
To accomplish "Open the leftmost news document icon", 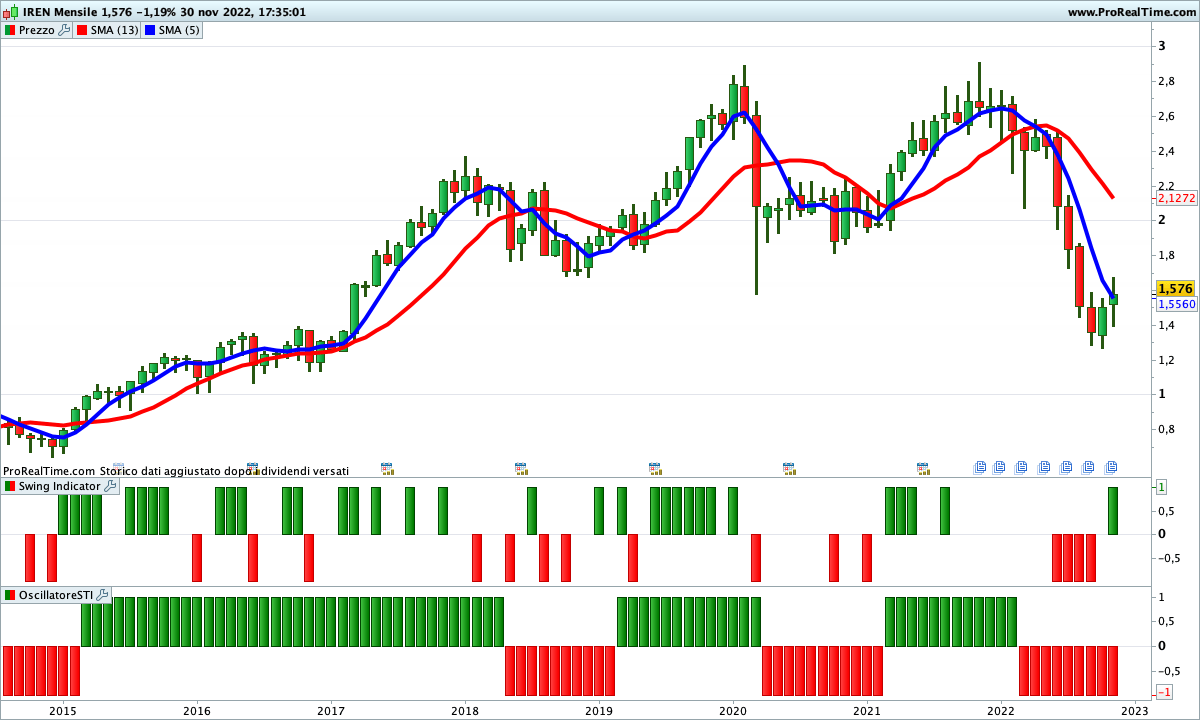I will coord(980,467).
